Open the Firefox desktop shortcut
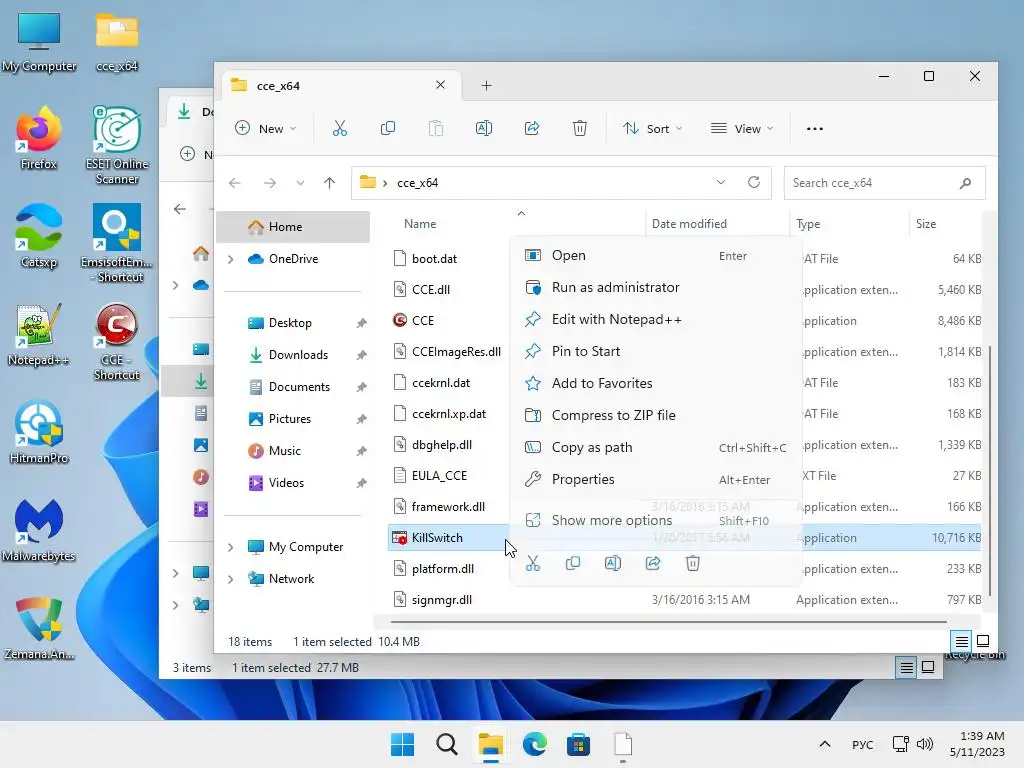Image resolution: width=1024 pixels, height=768 pixels. click(x=39, y=138)
